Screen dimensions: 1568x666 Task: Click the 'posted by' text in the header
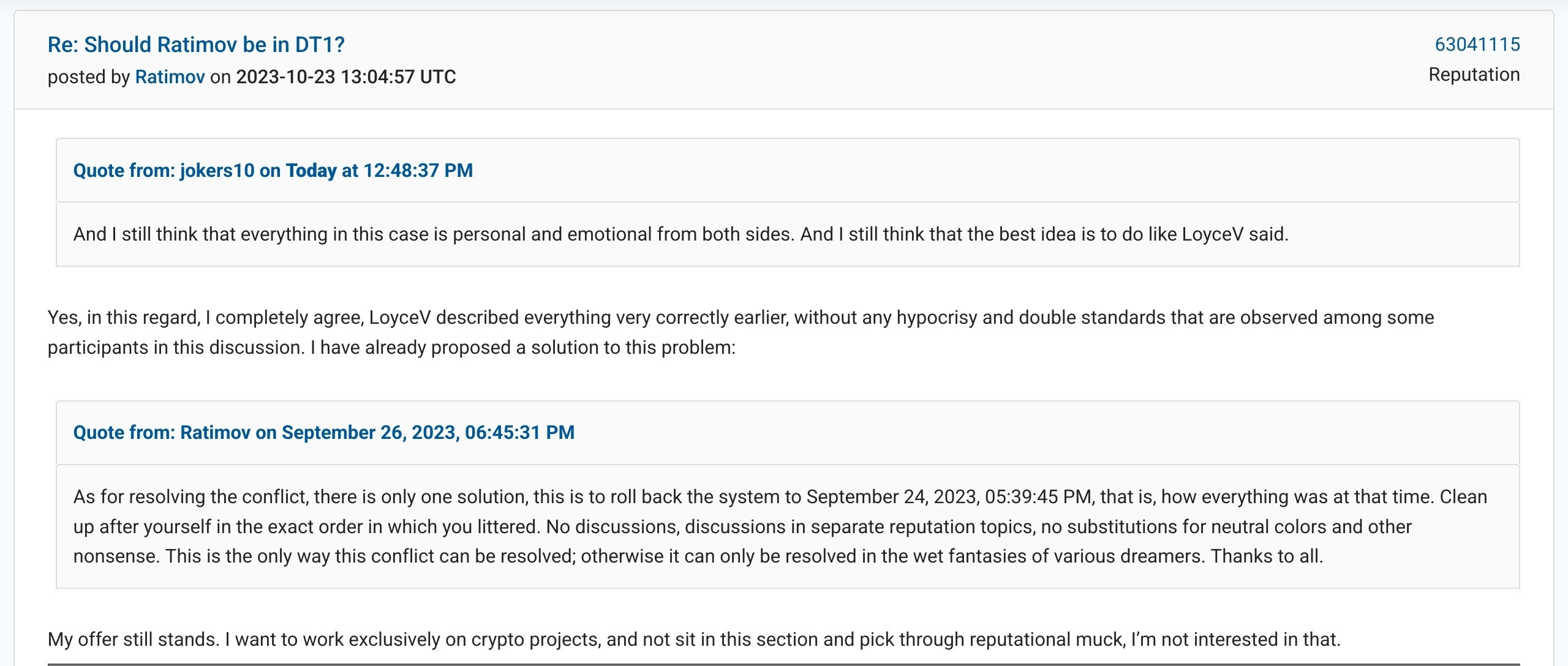pos(89,77)
